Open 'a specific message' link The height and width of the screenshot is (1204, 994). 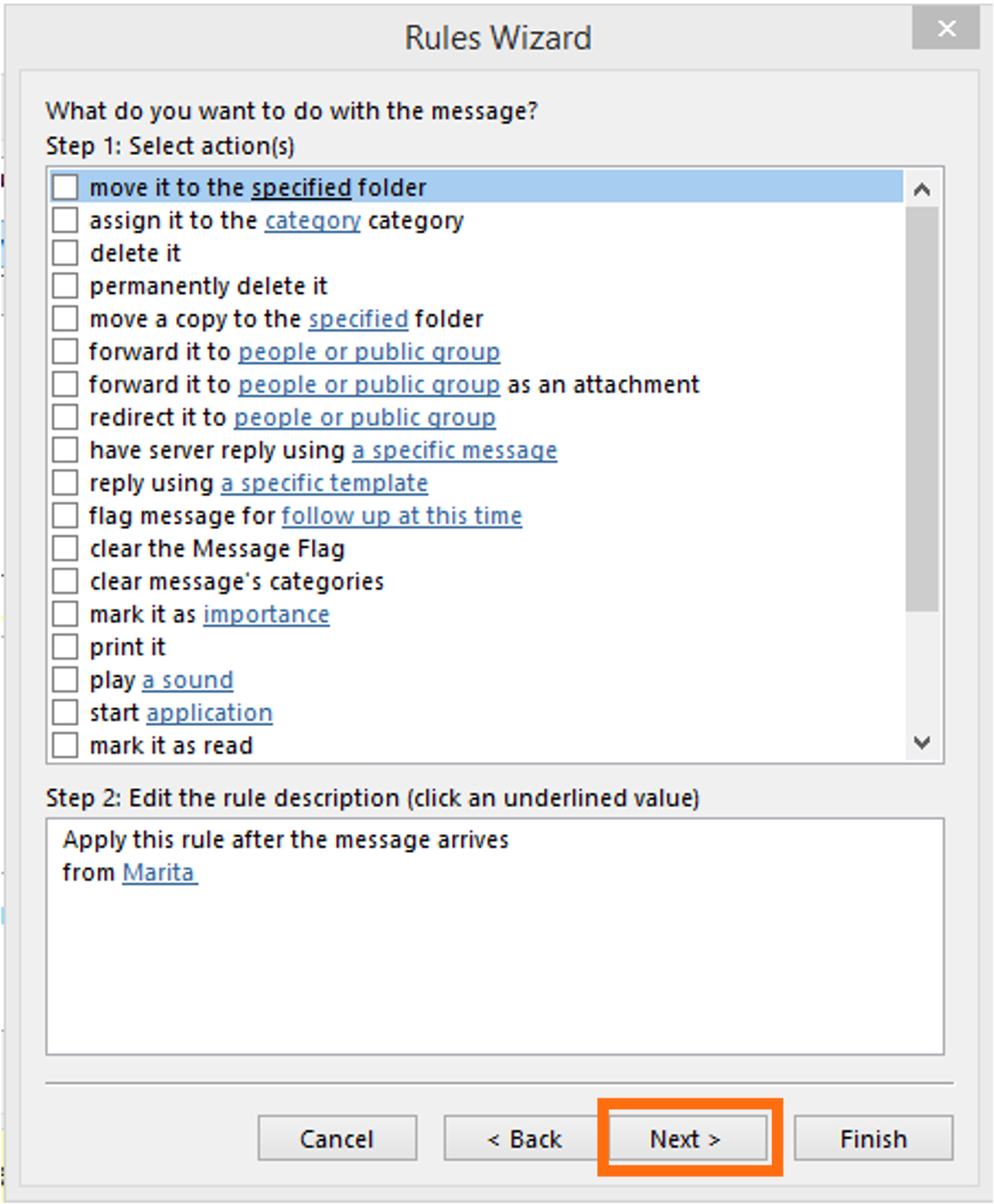454,450
